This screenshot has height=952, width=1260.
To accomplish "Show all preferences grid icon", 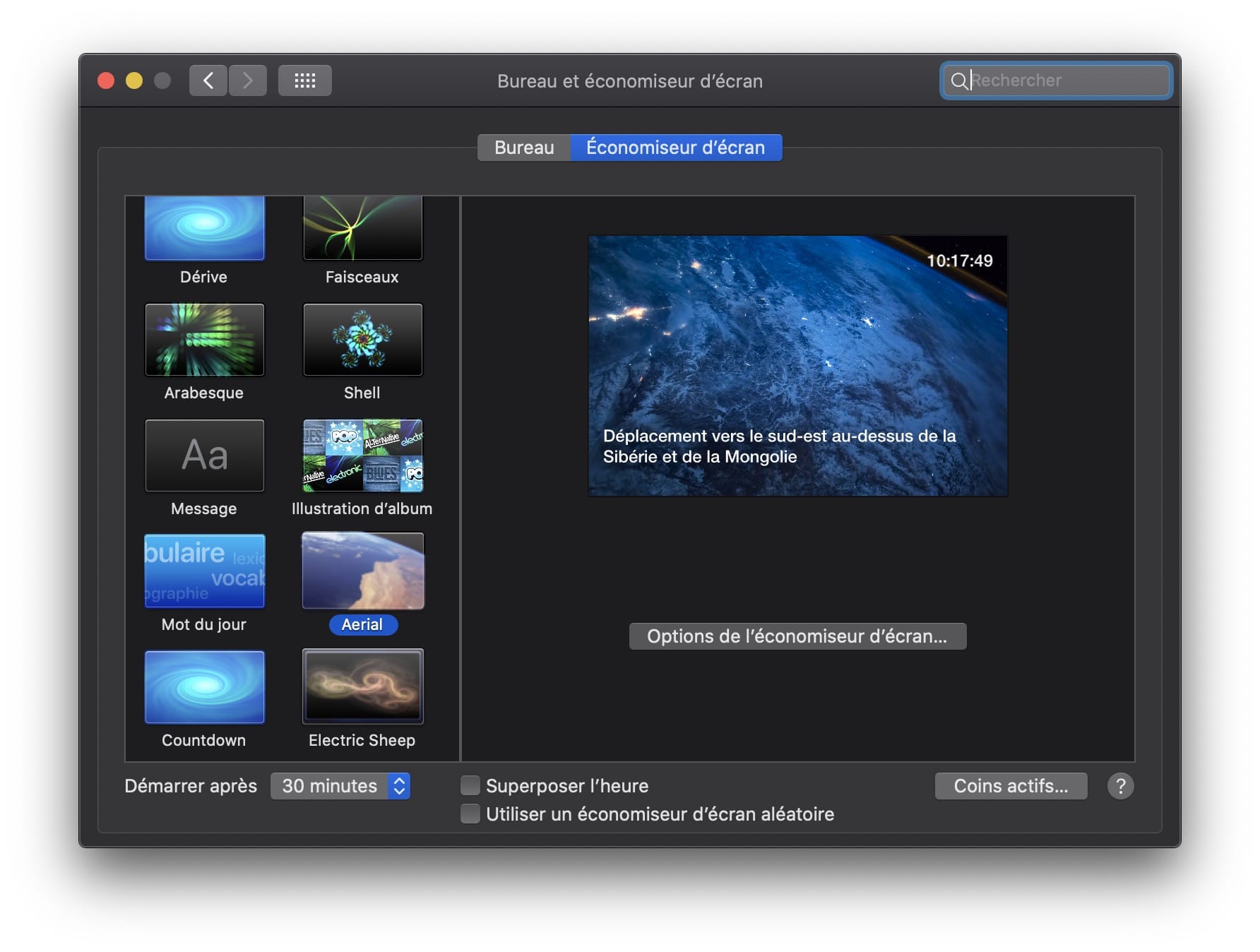I will coord(305,81).
